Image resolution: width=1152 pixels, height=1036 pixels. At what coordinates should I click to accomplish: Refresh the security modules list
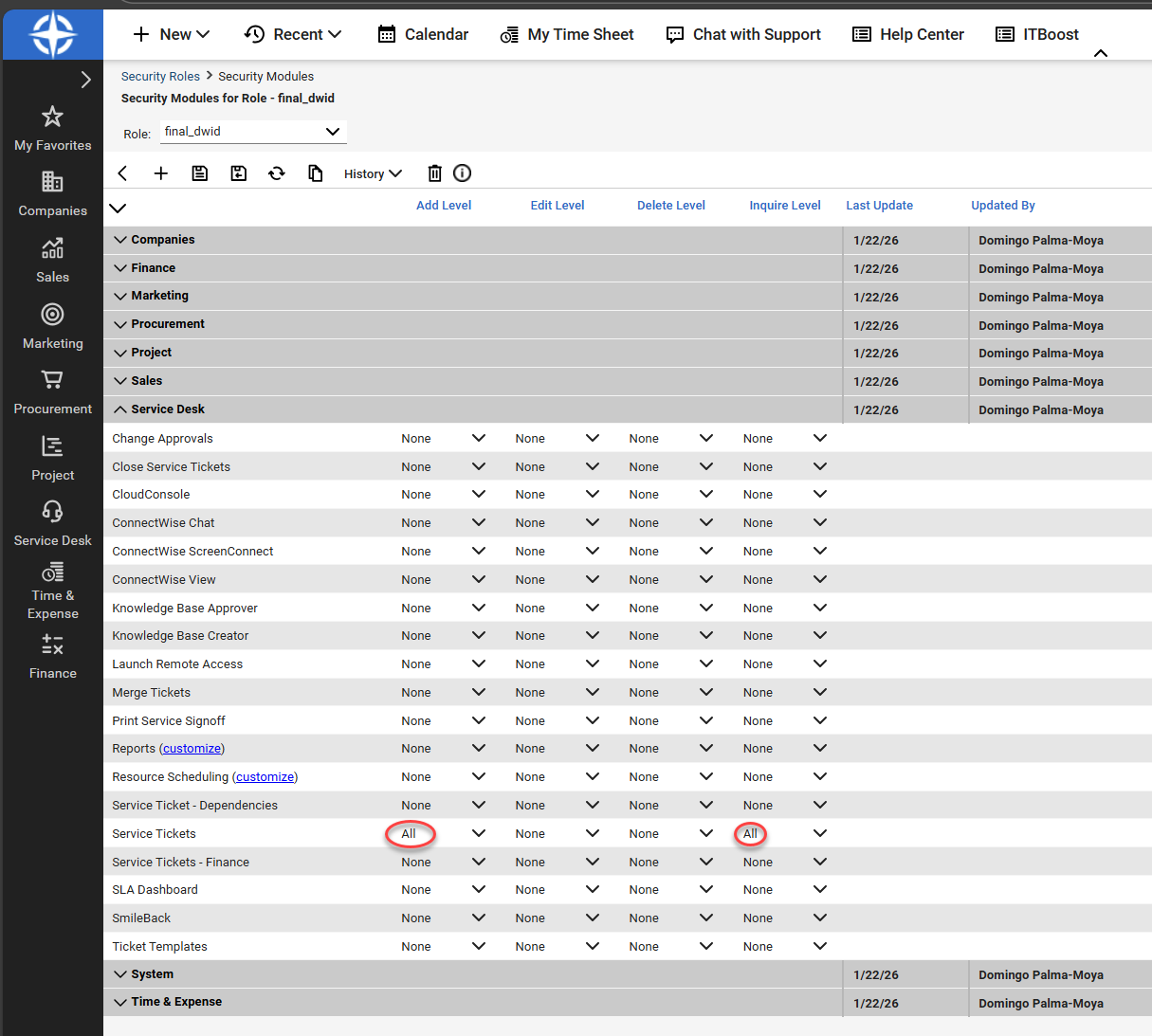click(277, 173)
